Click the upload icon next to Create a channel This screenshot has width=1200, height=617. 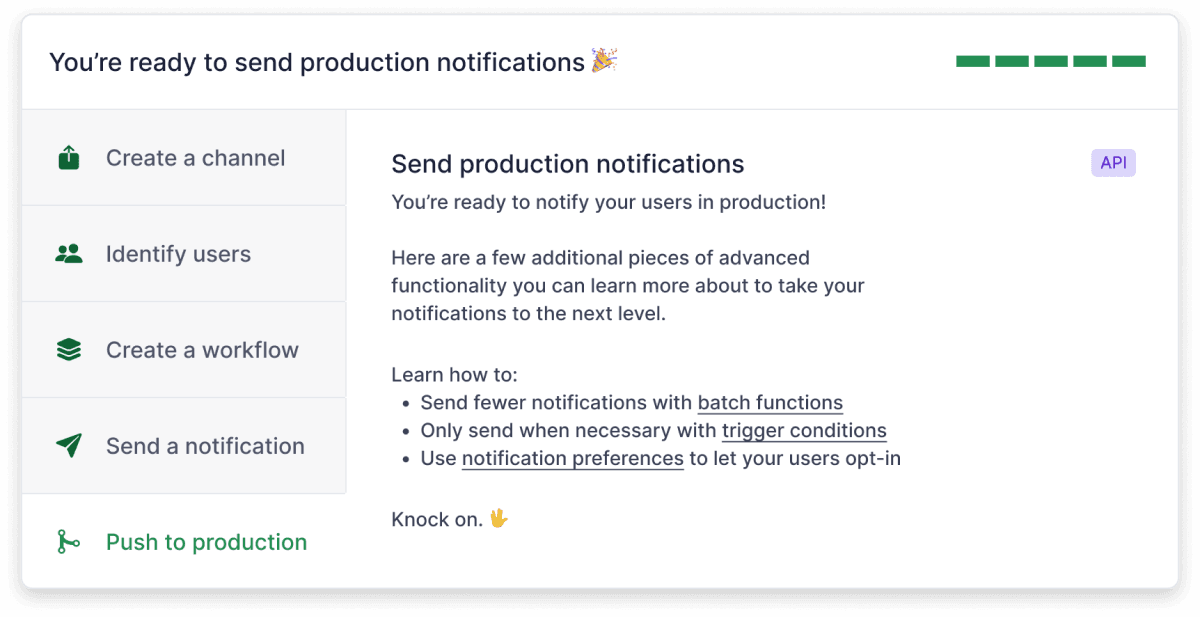point(69,157)
